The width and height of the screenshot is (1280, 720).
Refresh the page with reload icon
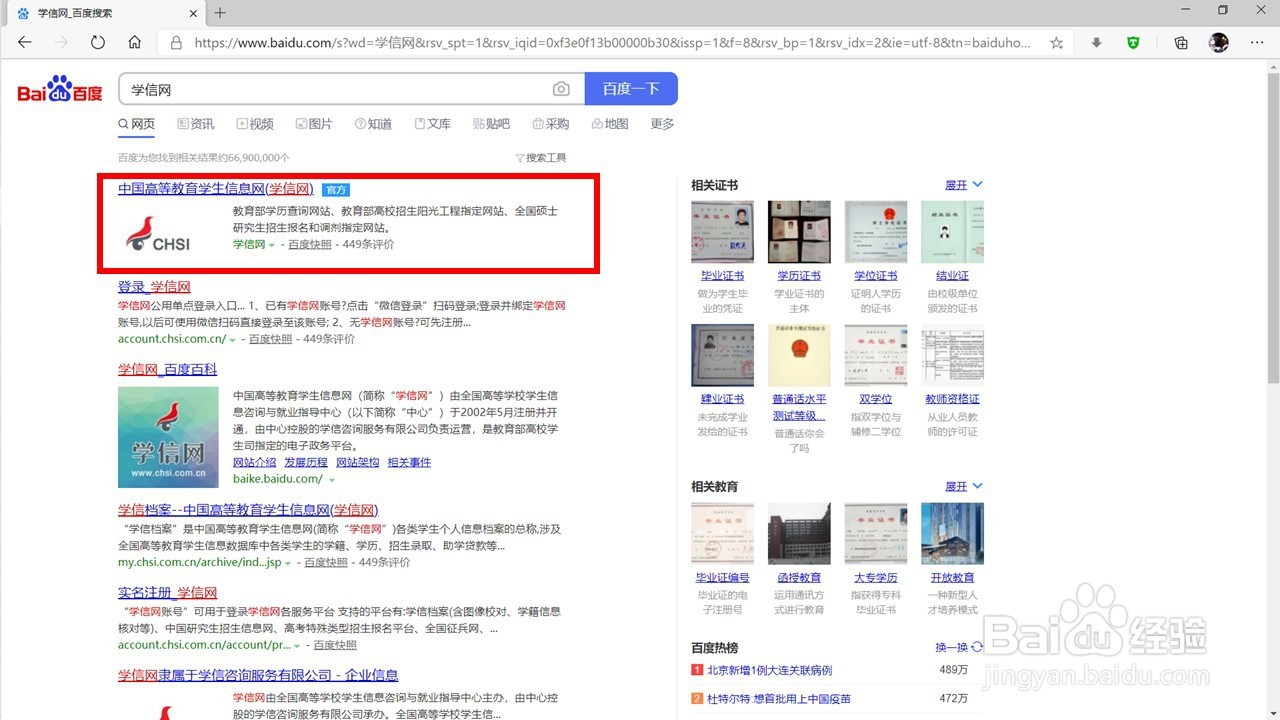point(98,42)
